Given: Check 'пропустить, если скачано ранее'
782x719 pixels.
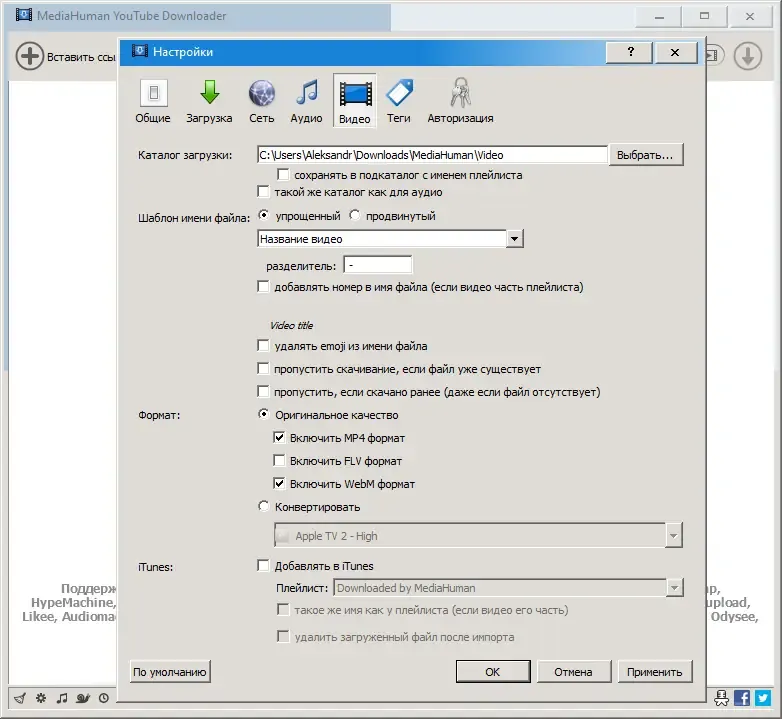Looking at the screenshot, I should (263, 392).
